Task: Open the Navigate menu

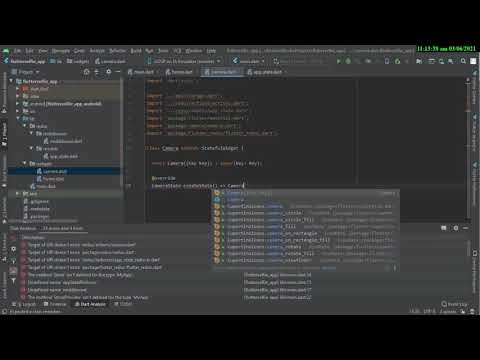Action: click(61, 51)
